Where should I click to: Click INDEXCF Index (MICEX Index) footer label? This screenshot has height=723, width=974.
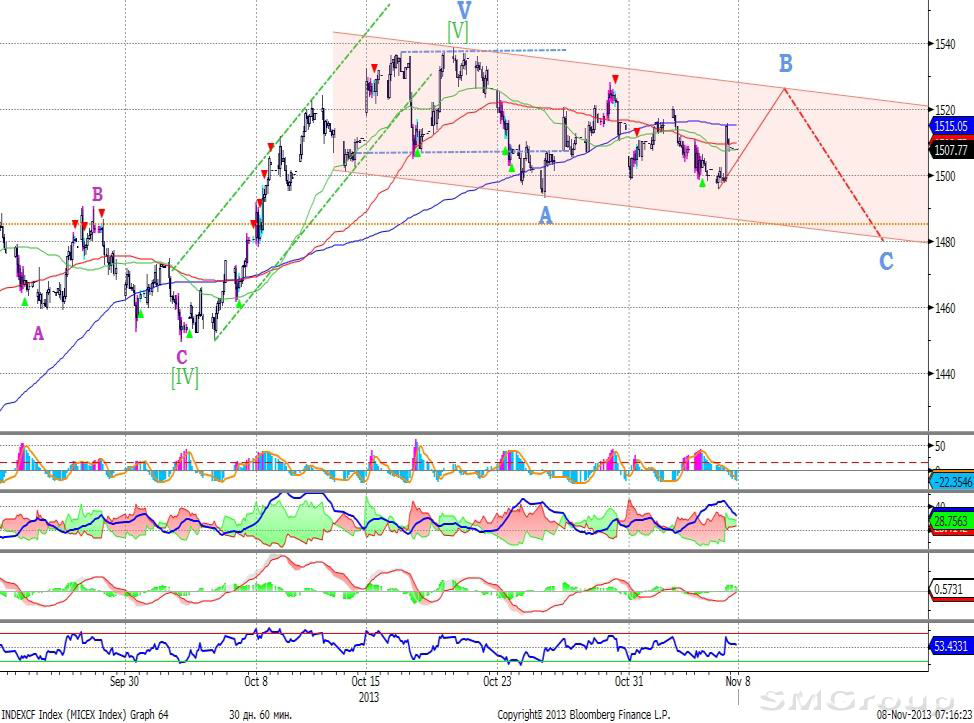84,714
